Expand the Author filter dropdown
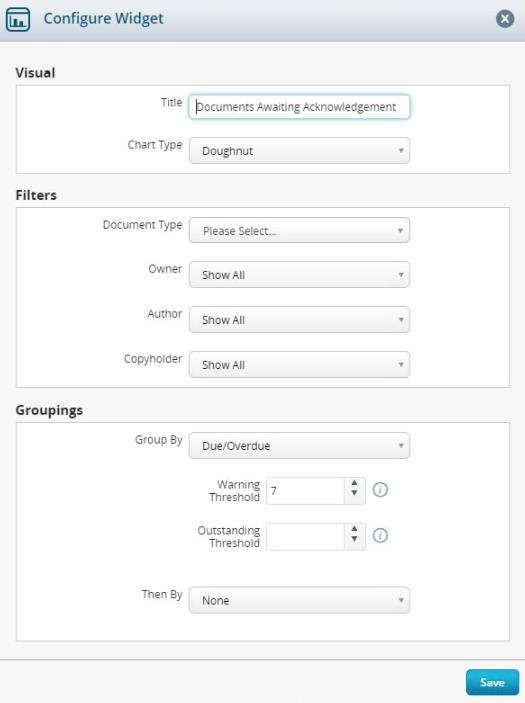Screen dimensions: 525x703 coord(299,320)
